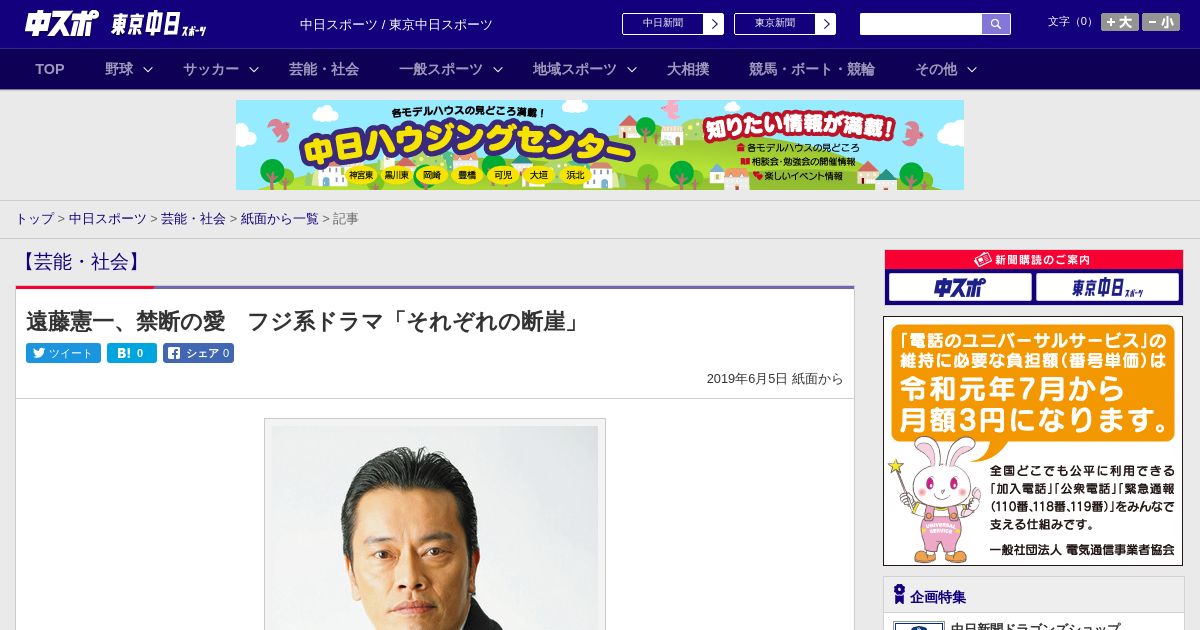Click the Chunichi Sports logo
Viewport: 1200px width, 630px height.
[x=61, y=24]
